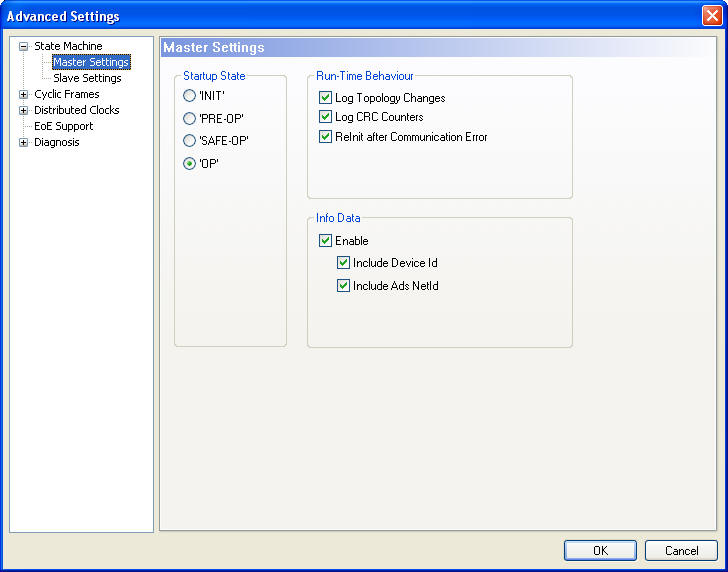Uncheck Include Device Id
The width and height of the screenshot is (728, 572).
[x=344, y=263]
